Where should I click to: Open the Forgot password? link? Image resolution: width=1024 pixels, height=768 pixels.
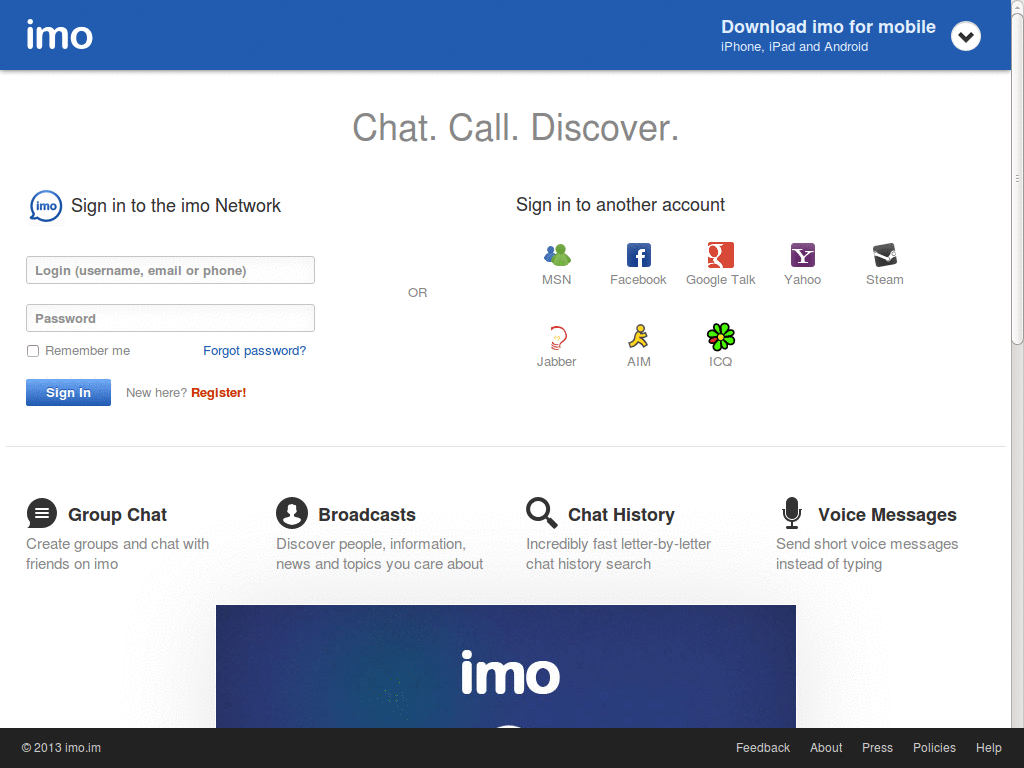(x=255, y=351)
